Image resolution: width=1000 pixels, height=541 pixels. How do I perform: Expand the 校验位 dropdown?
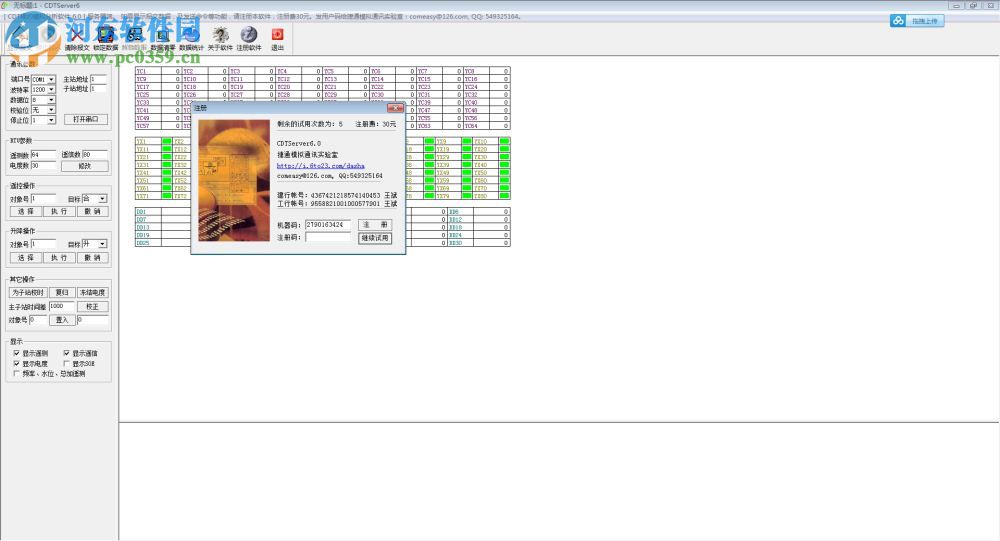52,110
